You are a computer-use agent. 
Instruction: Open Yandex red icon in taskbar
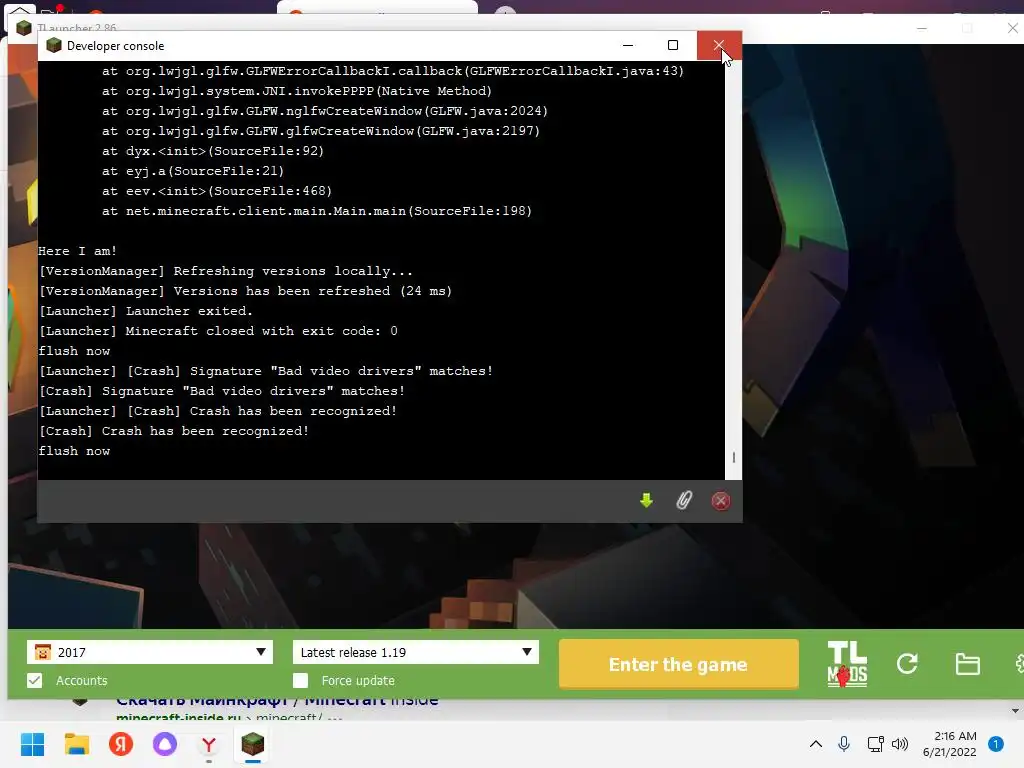pos(121,744)
